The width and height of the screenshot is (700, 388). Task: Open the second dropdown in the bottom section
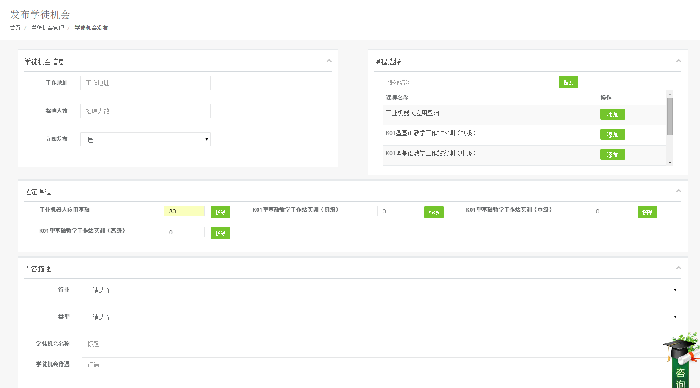click(384, 317)
